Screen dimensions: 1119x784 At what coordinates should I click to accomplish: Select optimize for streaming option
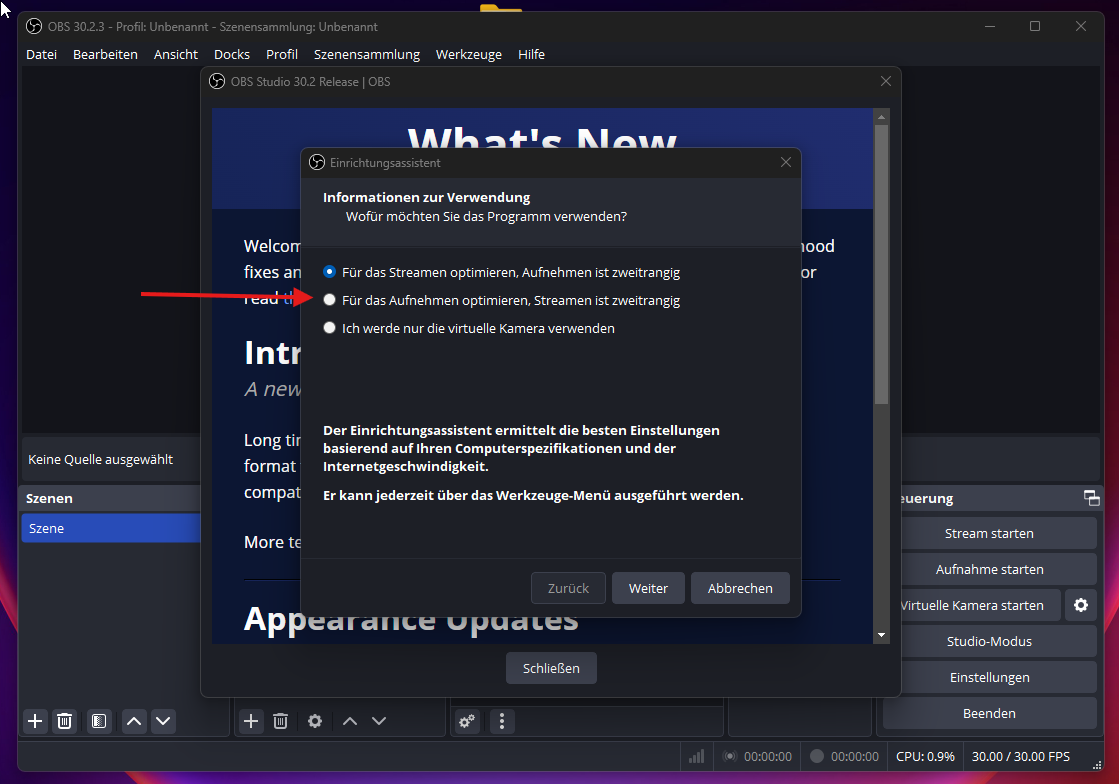(x=502, y=272)
